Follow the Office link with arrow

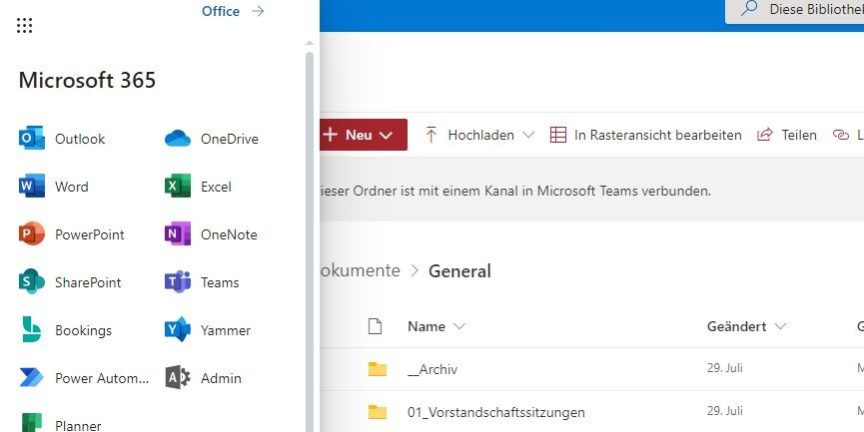click(x=232, y=11)
